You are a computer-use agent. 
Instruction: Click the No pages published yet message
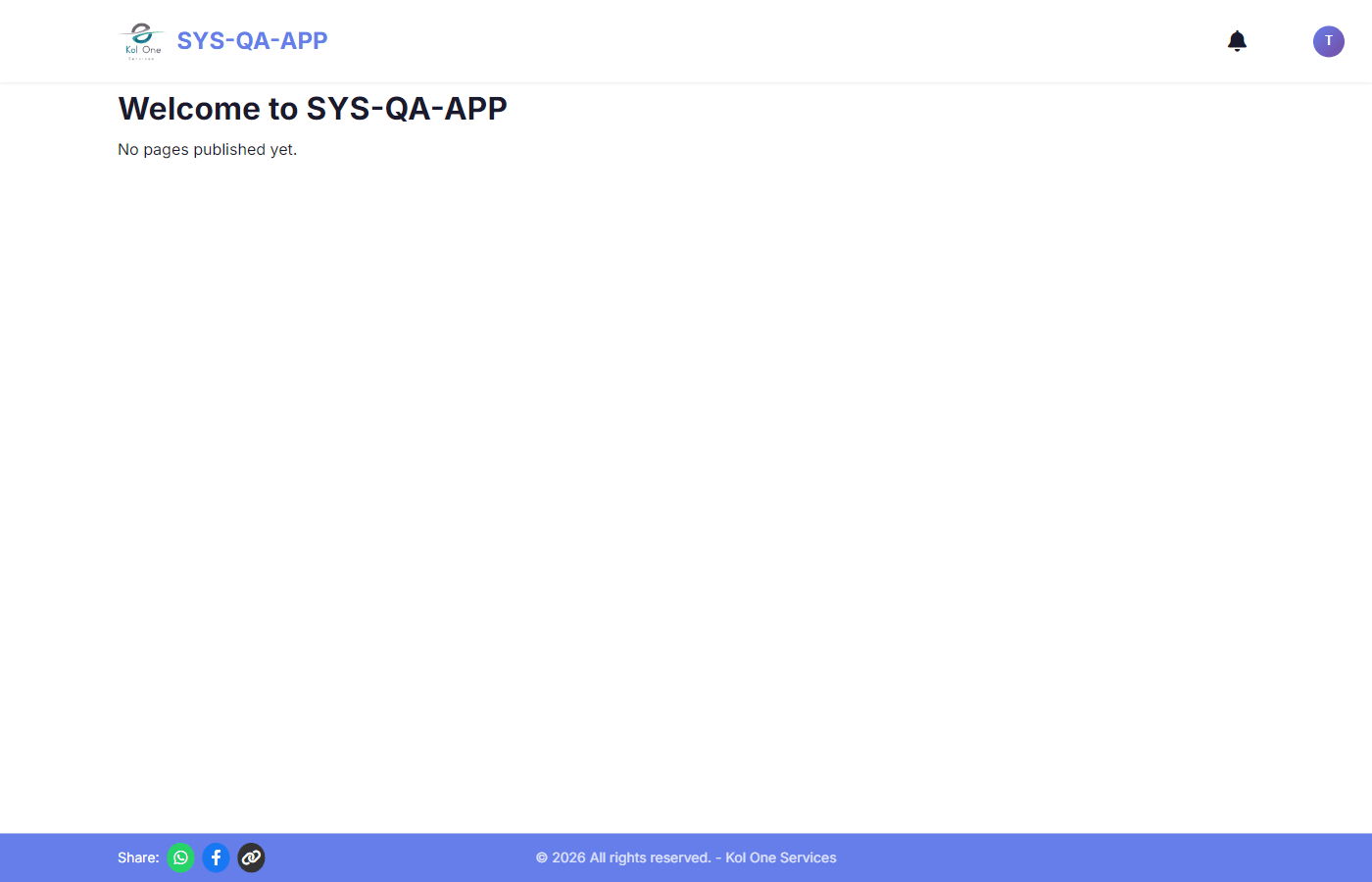click(207, 149)
